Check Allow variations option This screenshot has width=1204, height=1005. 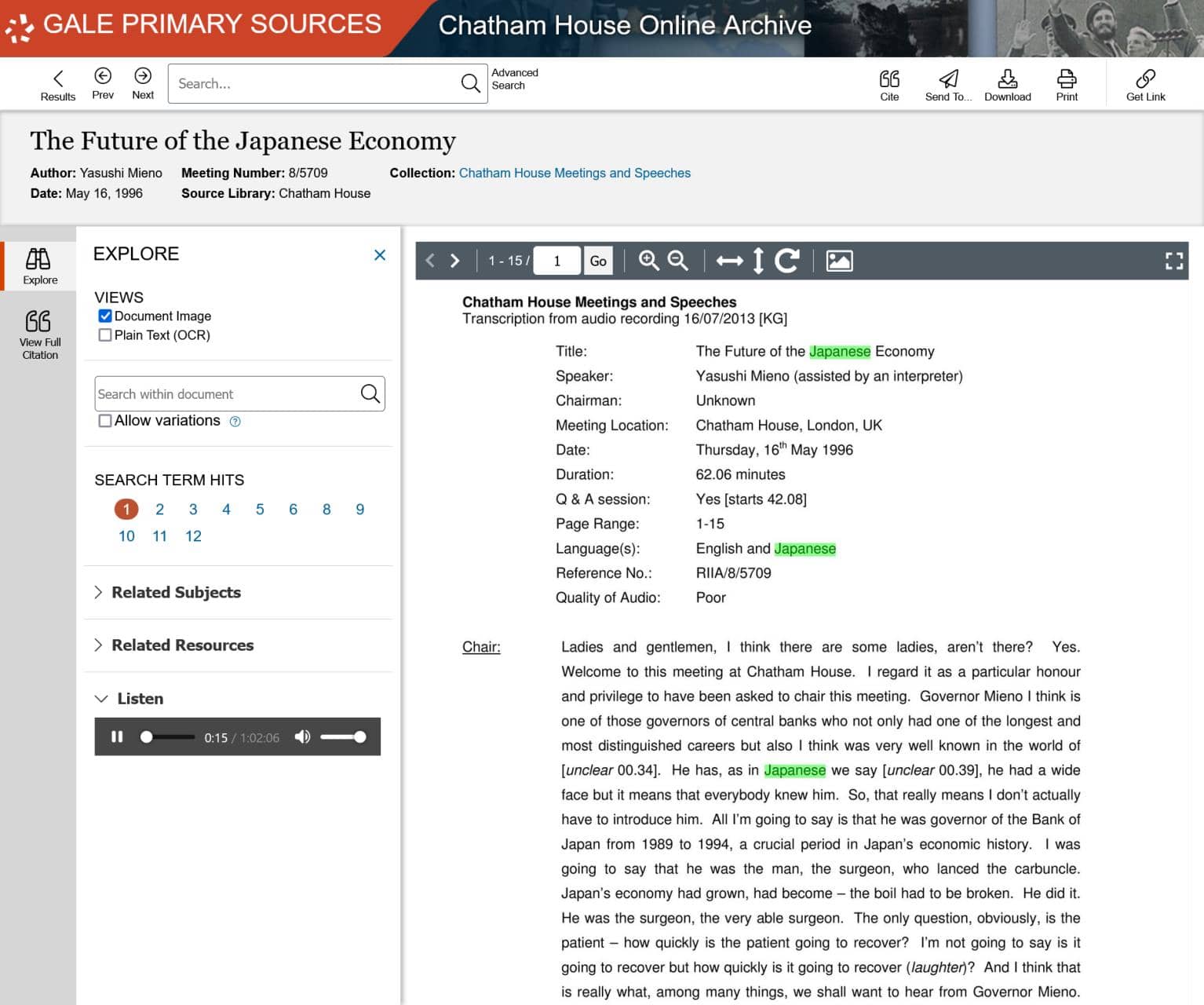tap(105, 421)
